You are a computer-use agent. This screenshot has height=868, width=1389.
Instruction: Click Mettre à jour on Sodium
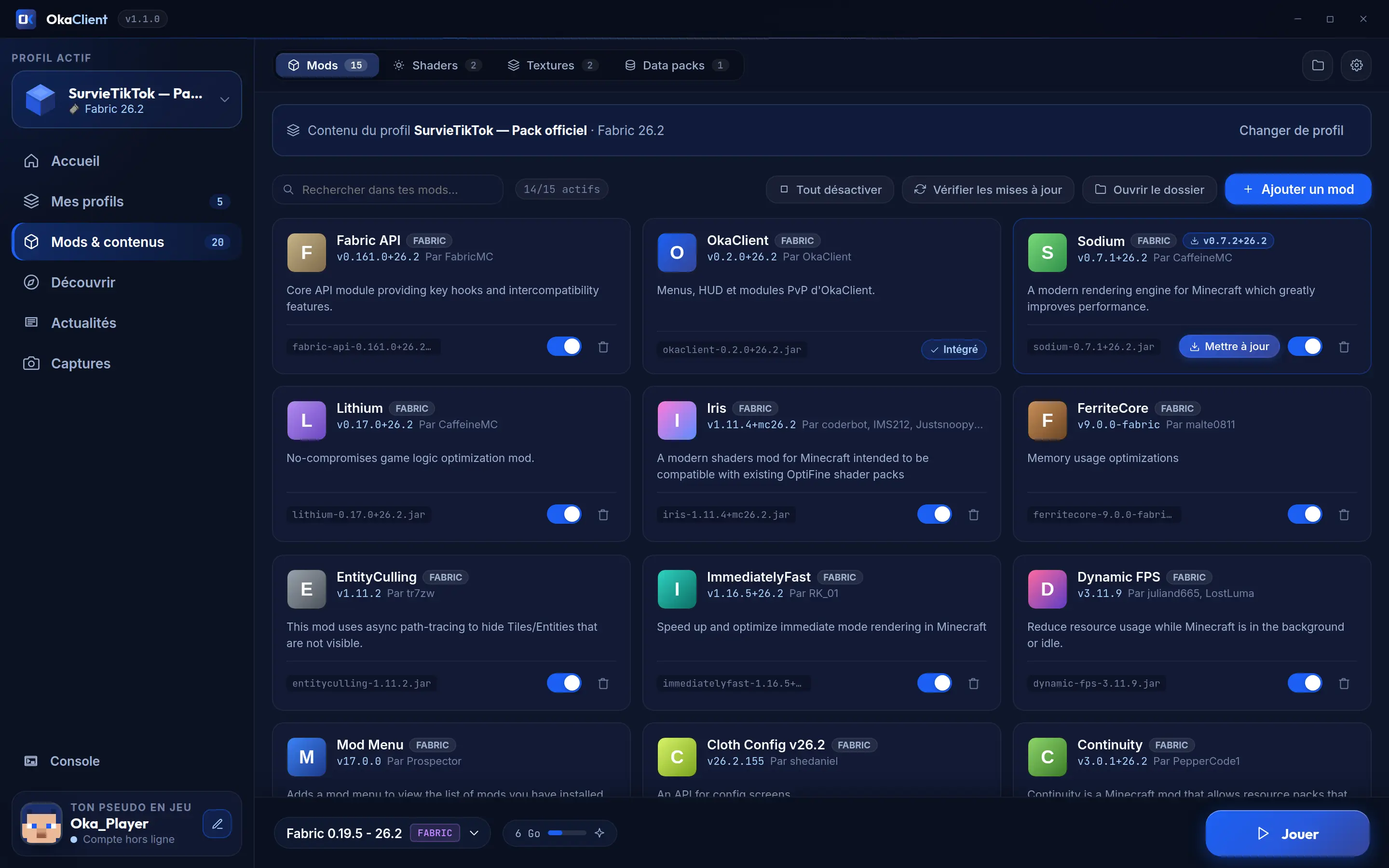(1229, 347)
